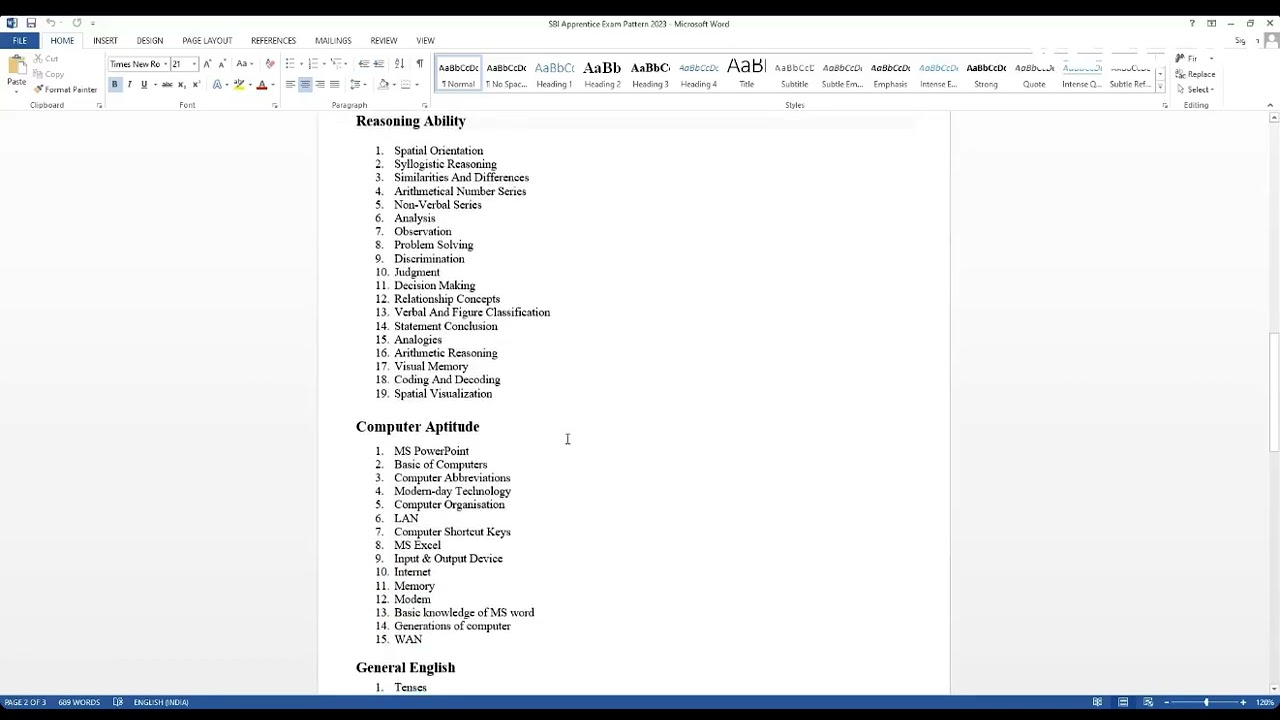This screenshot has width=1280, height=720.
Task: Justify the paragraph text
Action: pyautogui.click(x=335, y=85)
